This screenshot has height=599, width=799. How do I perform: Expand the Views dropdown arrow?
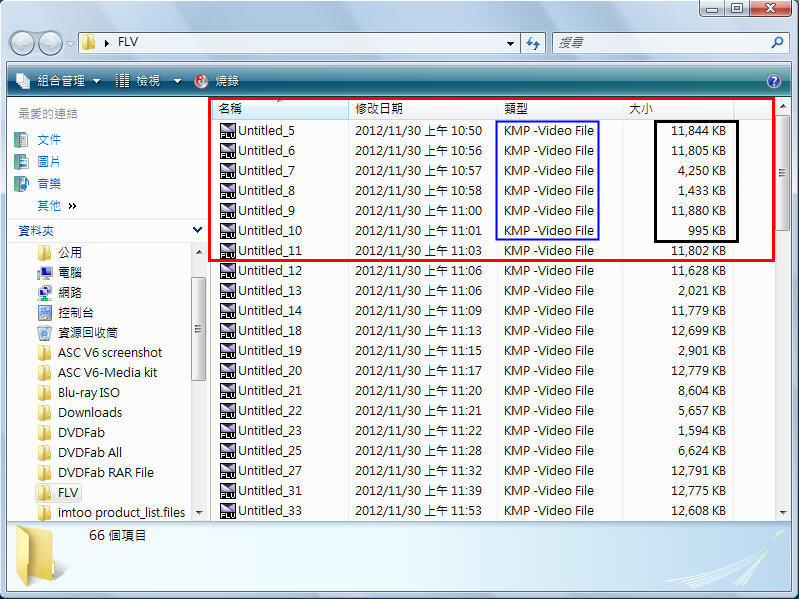[177, 81]
